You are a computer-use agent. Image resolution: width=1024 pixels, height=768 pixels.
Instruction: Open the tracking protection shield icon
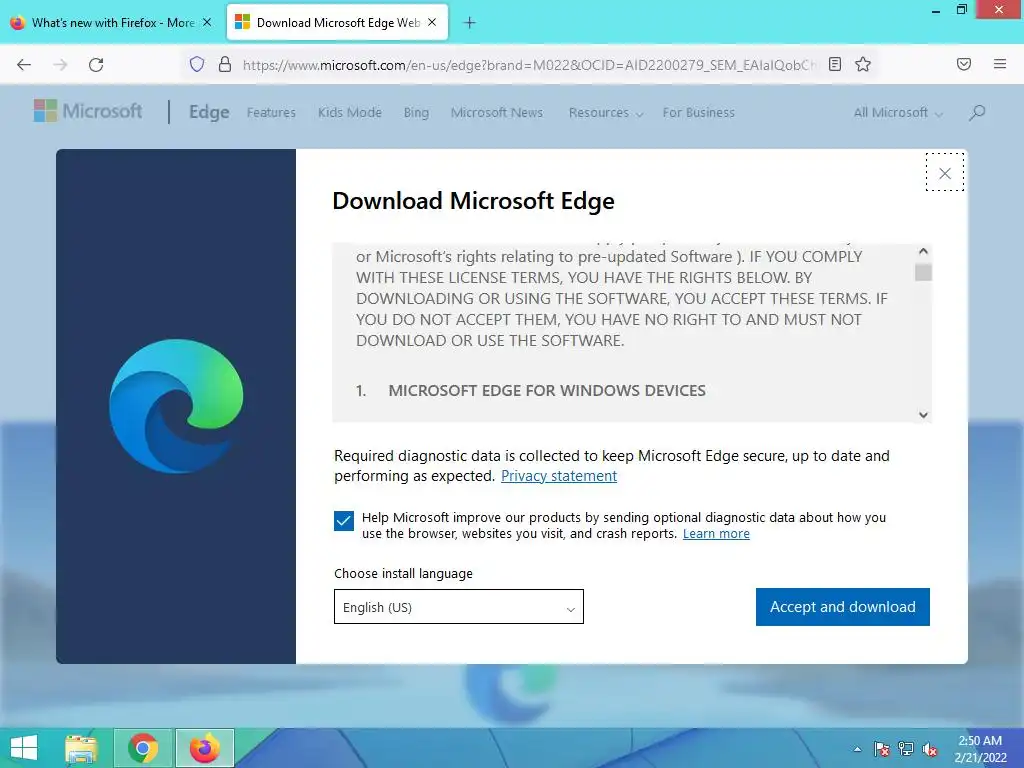[x=197, y=64]
